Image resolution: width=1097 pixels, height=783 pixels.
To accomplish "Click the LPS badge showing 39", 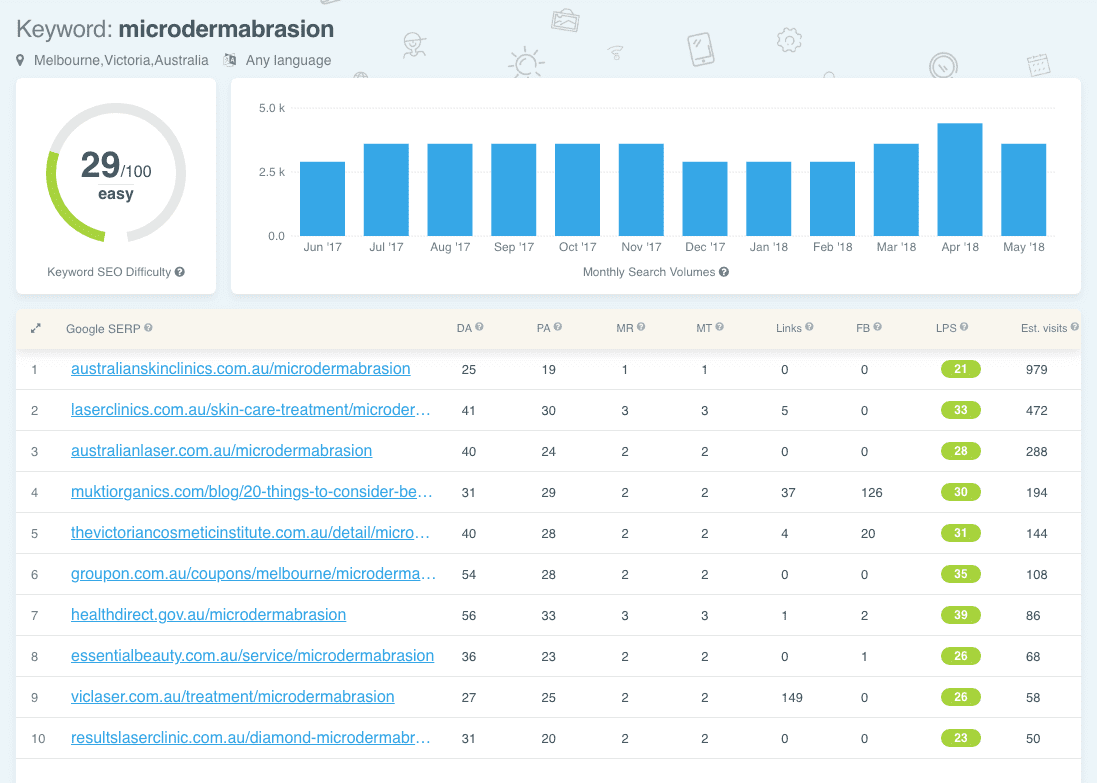I will 961,615.
